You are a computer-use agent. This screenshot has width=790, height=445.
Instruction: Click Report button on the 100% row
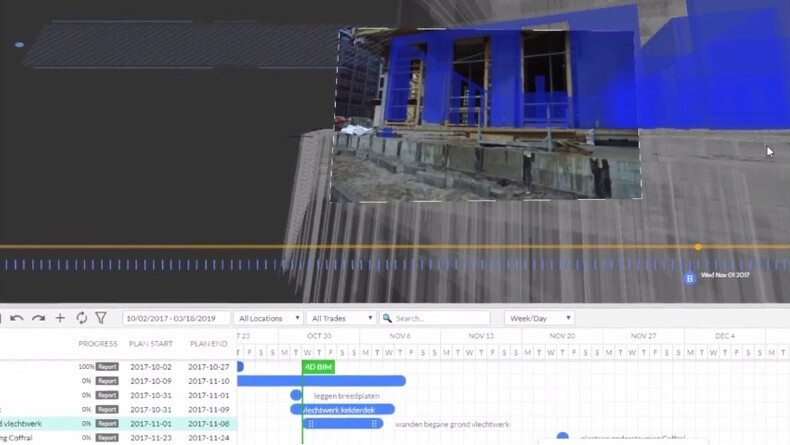(x=107, y=367)
